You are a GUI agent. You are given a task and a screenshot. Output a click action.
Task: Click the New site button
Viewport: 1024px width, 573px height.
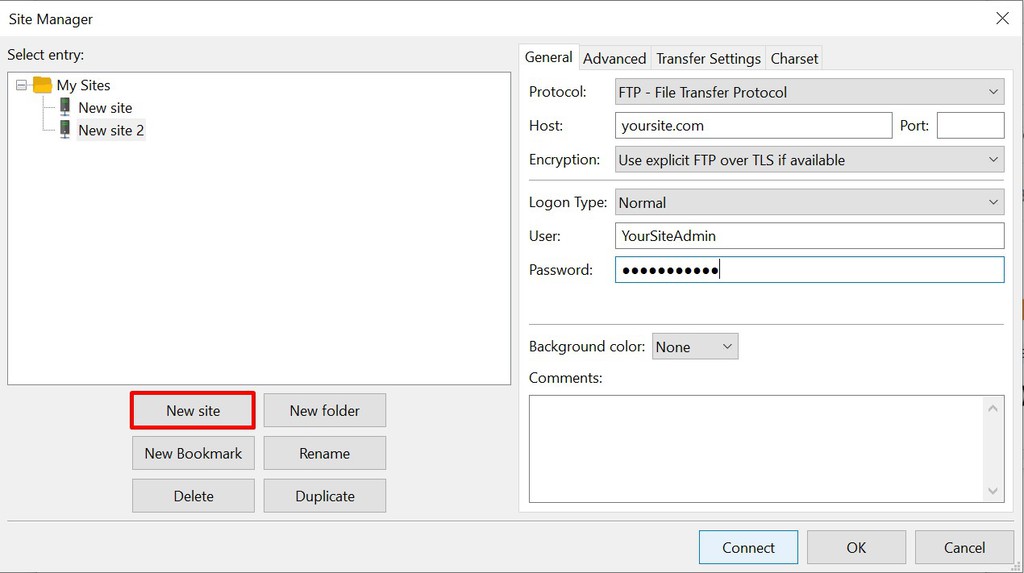[x=193, y=410]
